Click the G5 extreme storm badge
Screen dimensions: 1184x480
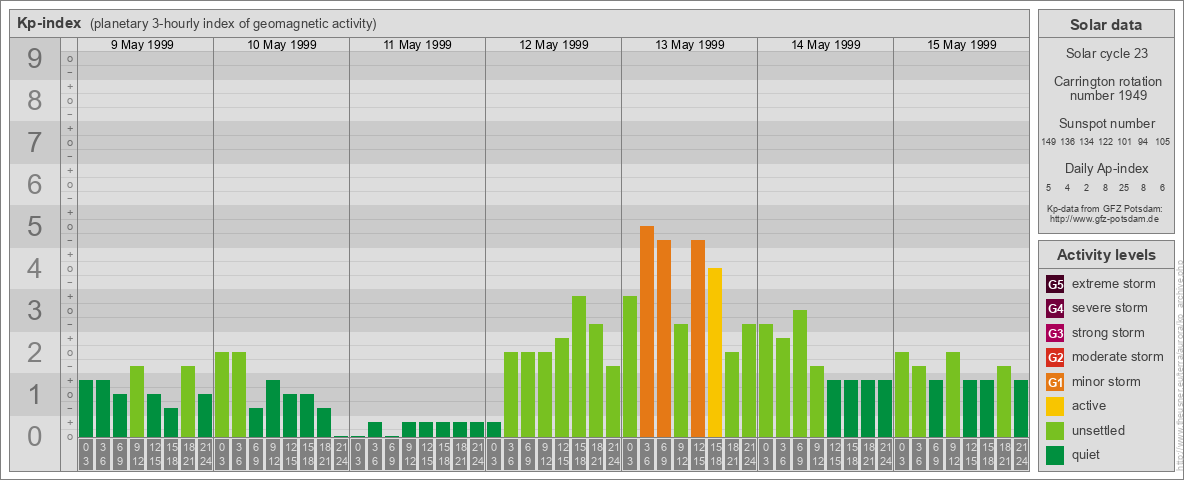point(1055,285)
